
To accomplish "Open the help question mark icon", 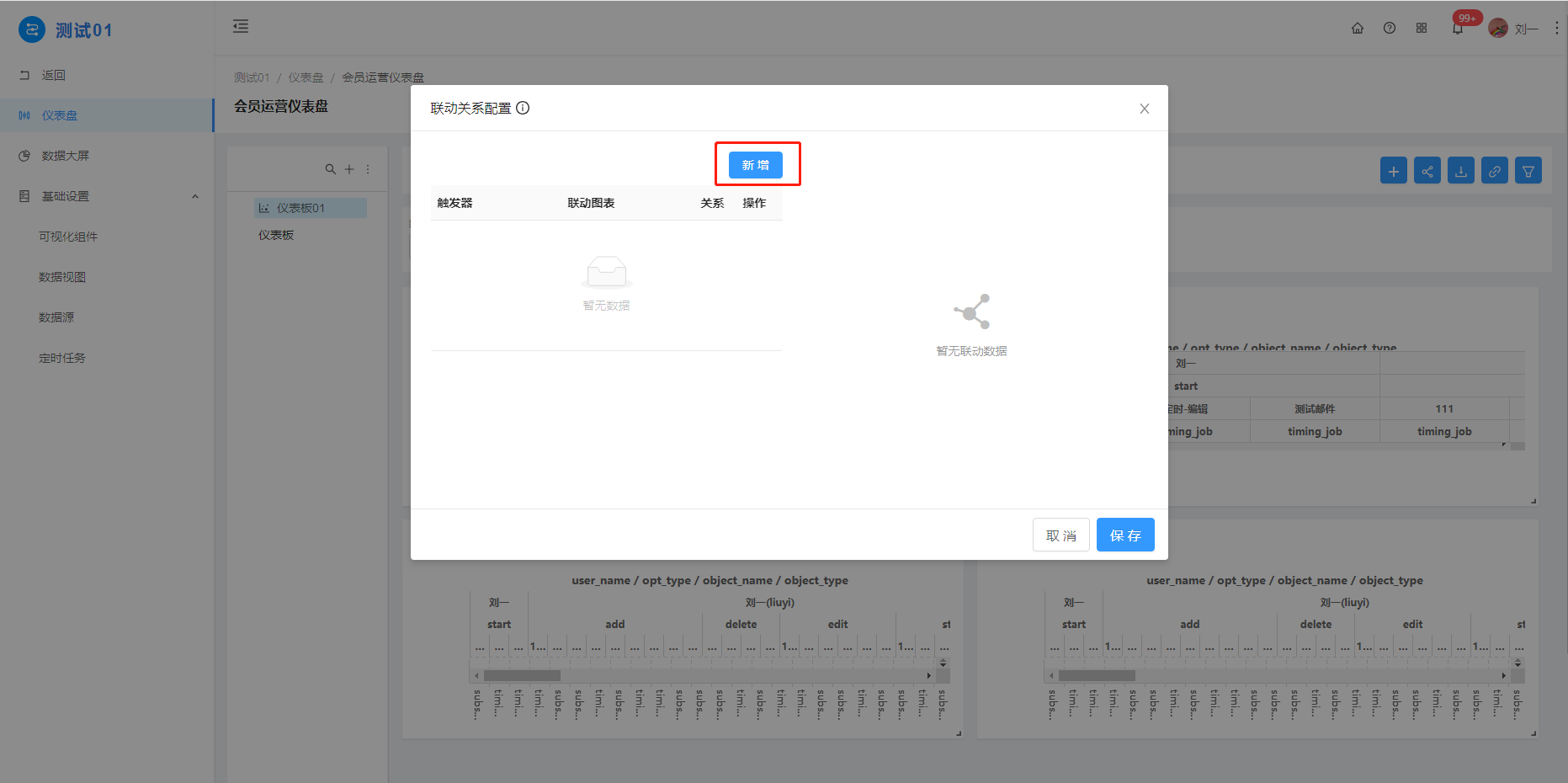I will (x=1390, y=28).
